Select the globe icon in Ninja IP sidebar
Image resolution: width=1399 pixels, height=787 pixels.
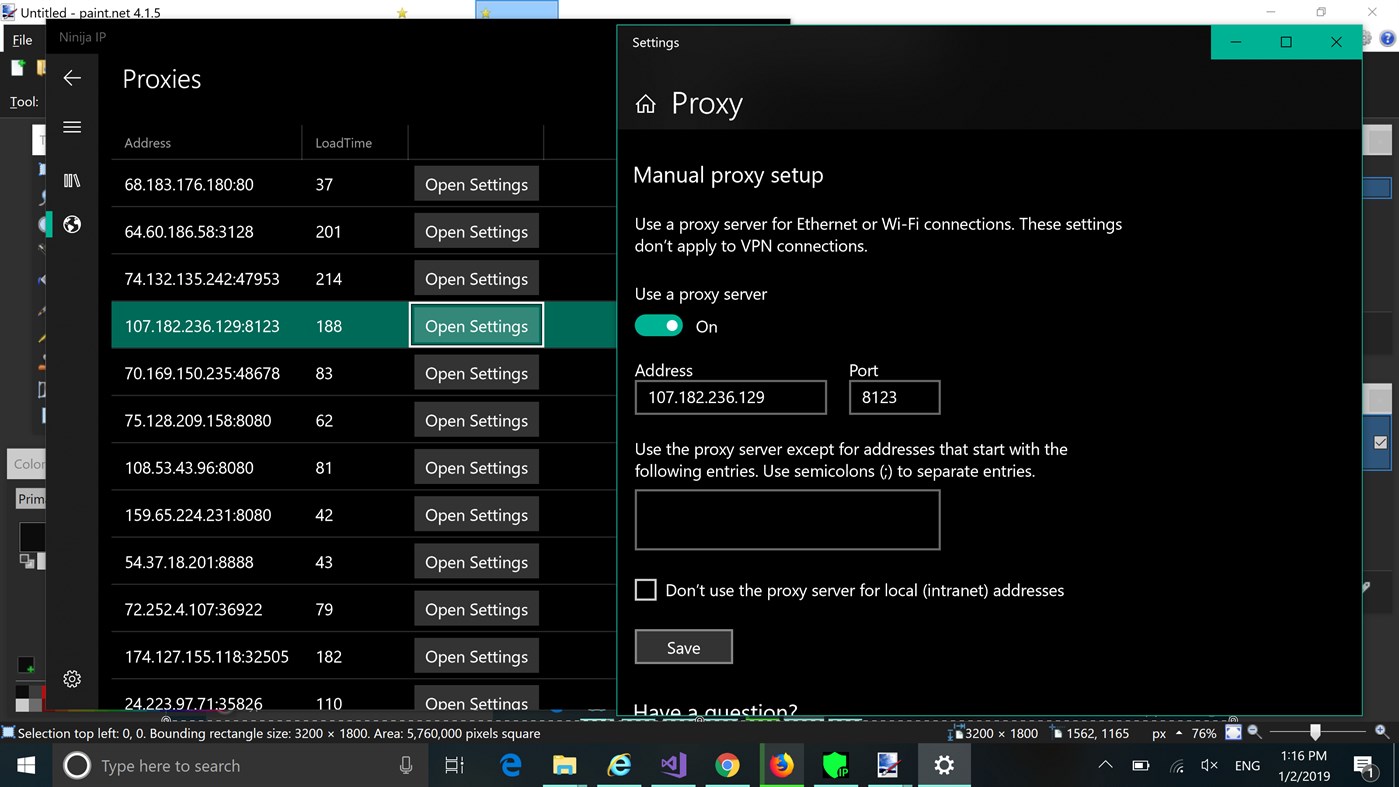71,224
